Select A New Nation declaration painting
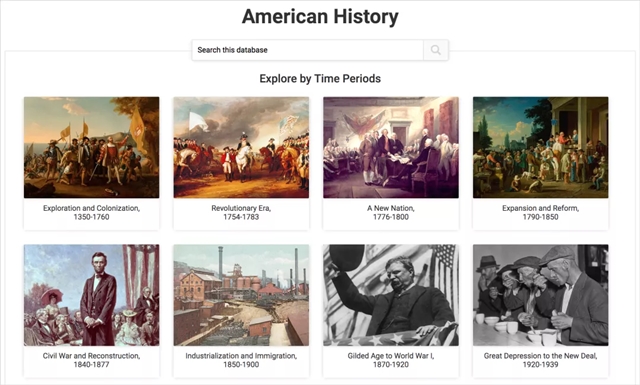 coord(391,147)
